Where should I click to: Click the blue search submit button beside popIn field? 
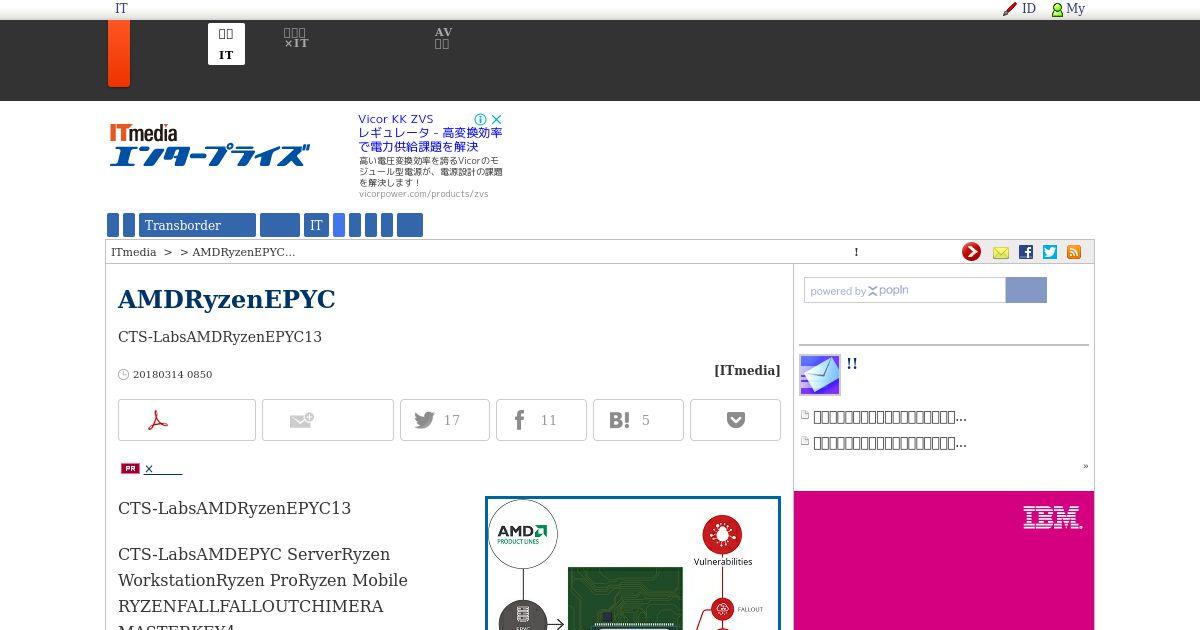pos(1026,290)
